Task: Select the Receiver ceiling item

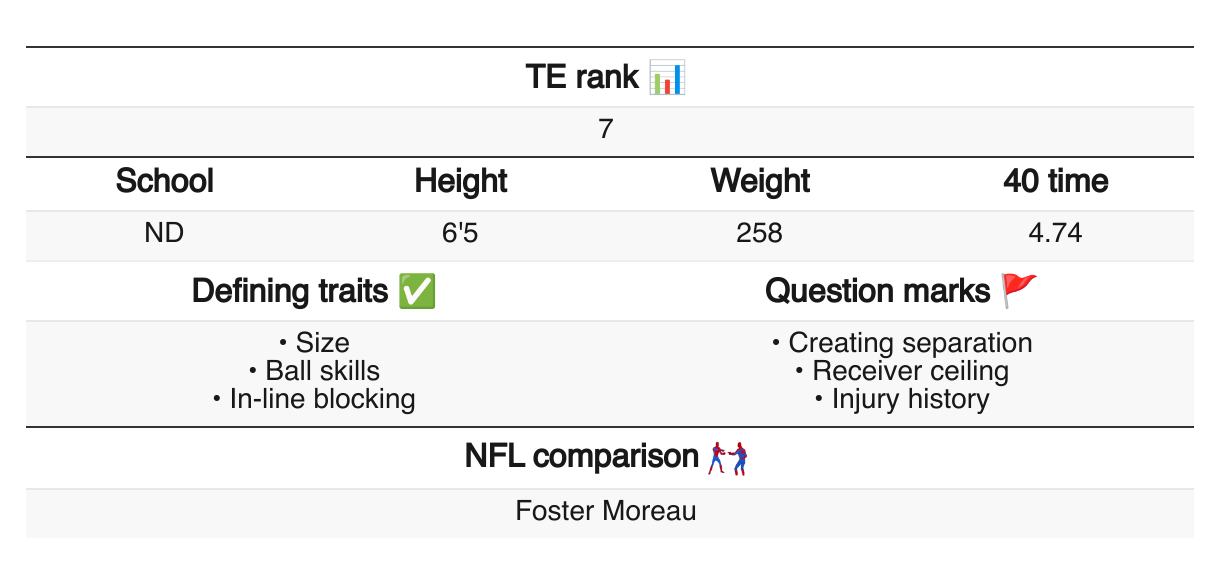Action: tap(910, 371)
